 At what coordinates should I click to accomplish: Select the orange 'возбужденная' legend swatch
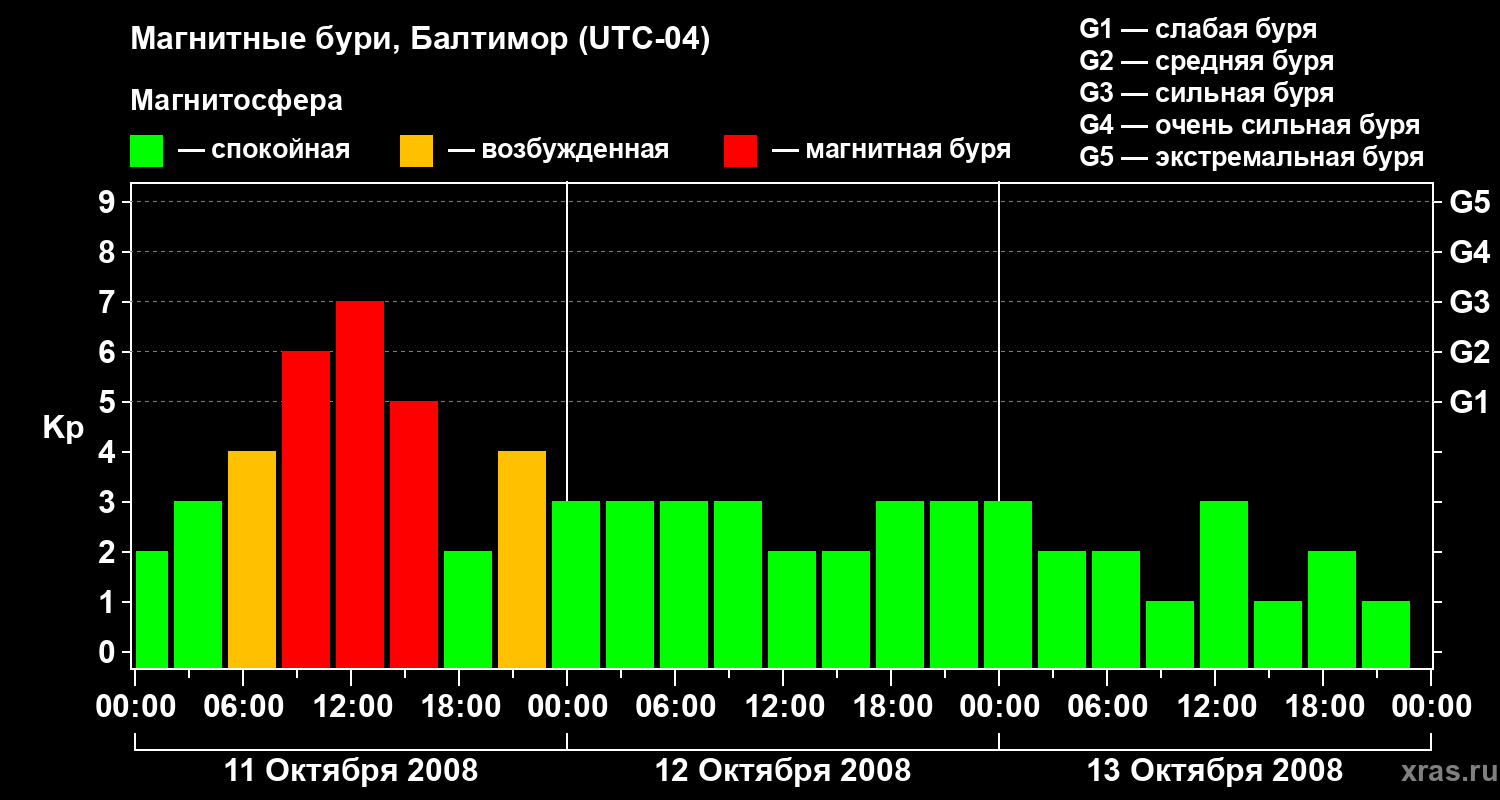point(416,151)
